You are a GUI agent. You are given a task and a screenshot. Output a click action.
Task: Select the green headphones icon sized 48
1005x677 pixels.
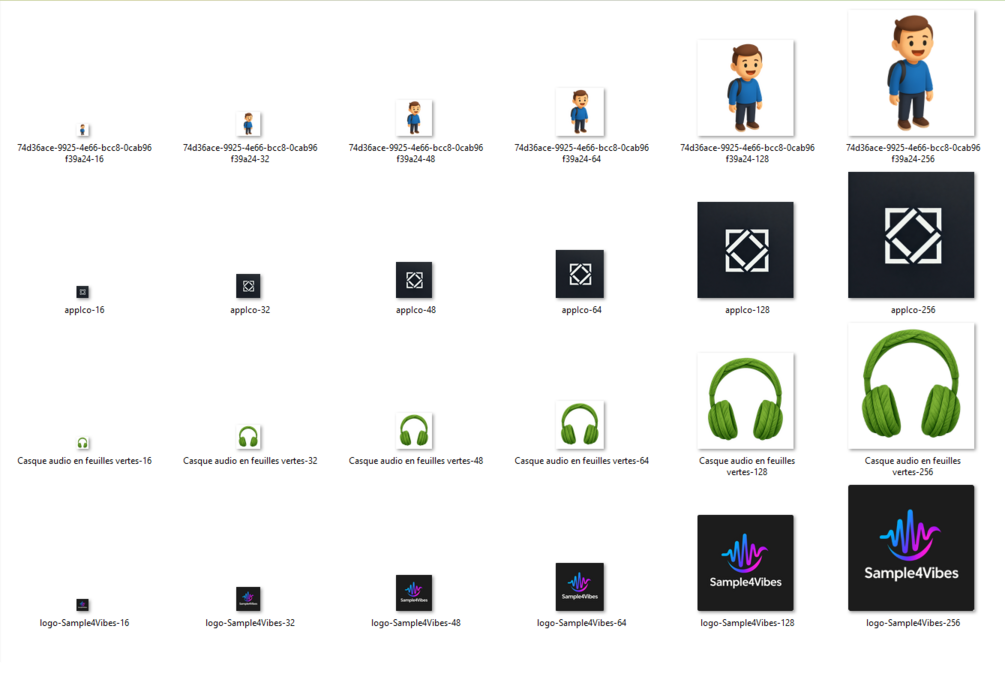click(x=414, y=431)
